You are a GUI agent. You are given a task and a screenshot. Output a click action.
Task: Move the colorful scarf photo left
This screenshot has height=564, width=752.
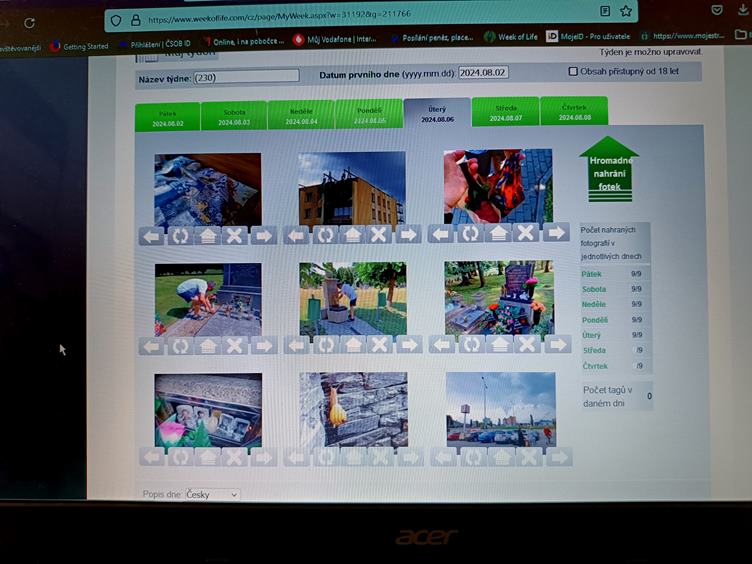(x=441, y=234)
